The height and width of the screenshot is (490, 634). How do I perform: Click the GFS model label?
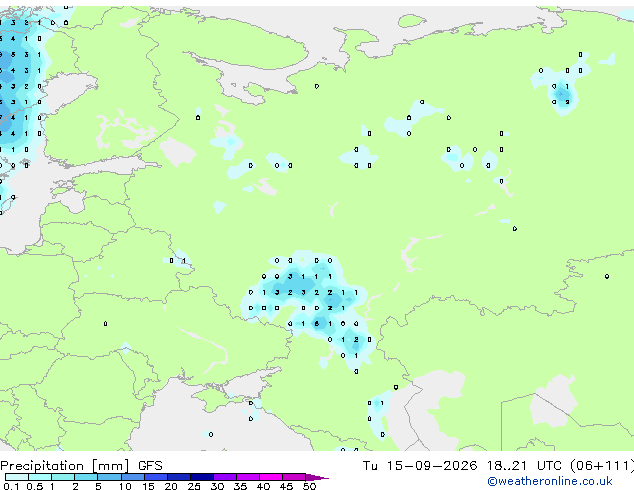pos(150,466)
